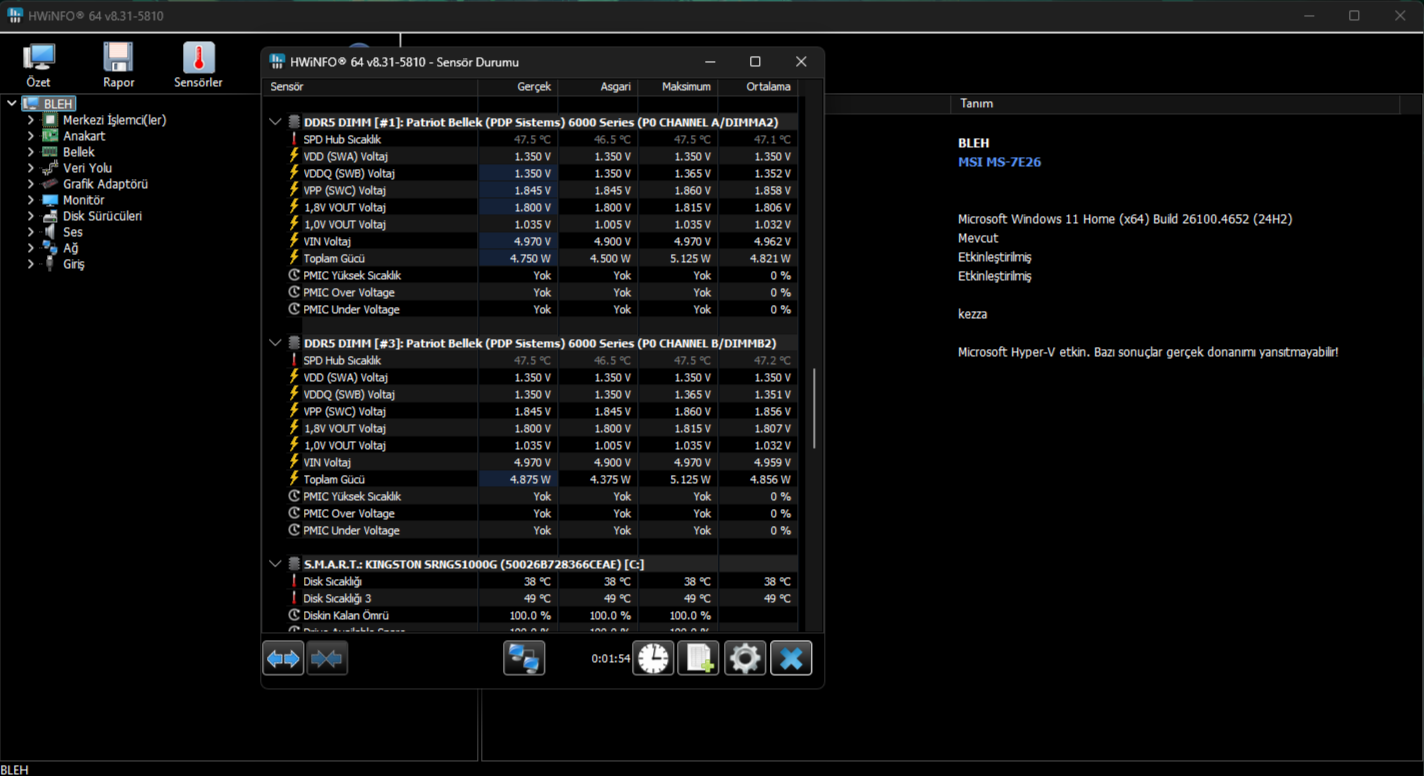Screen dimensions: 1424x776
Task: Click the clock reset timer button
Action: [x=653, y=658]
